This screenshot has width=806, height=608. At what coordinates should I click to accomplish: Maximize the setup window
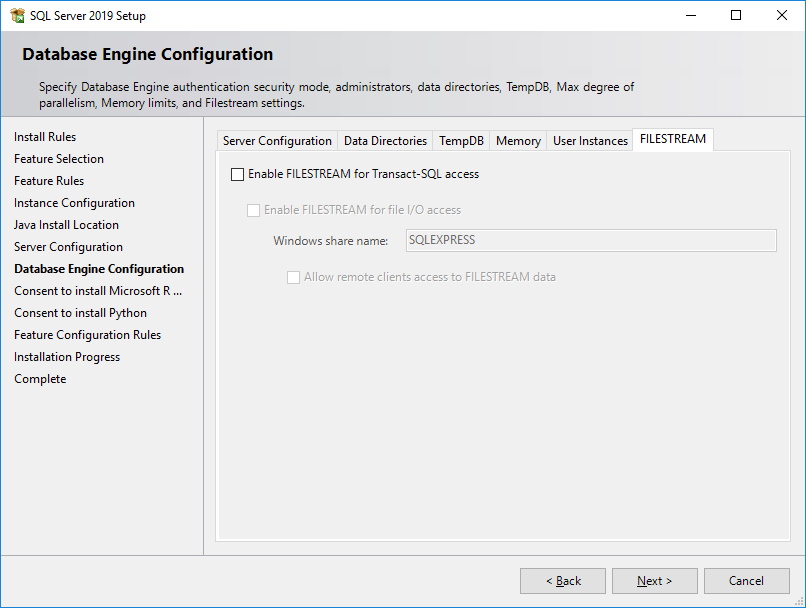736,15
